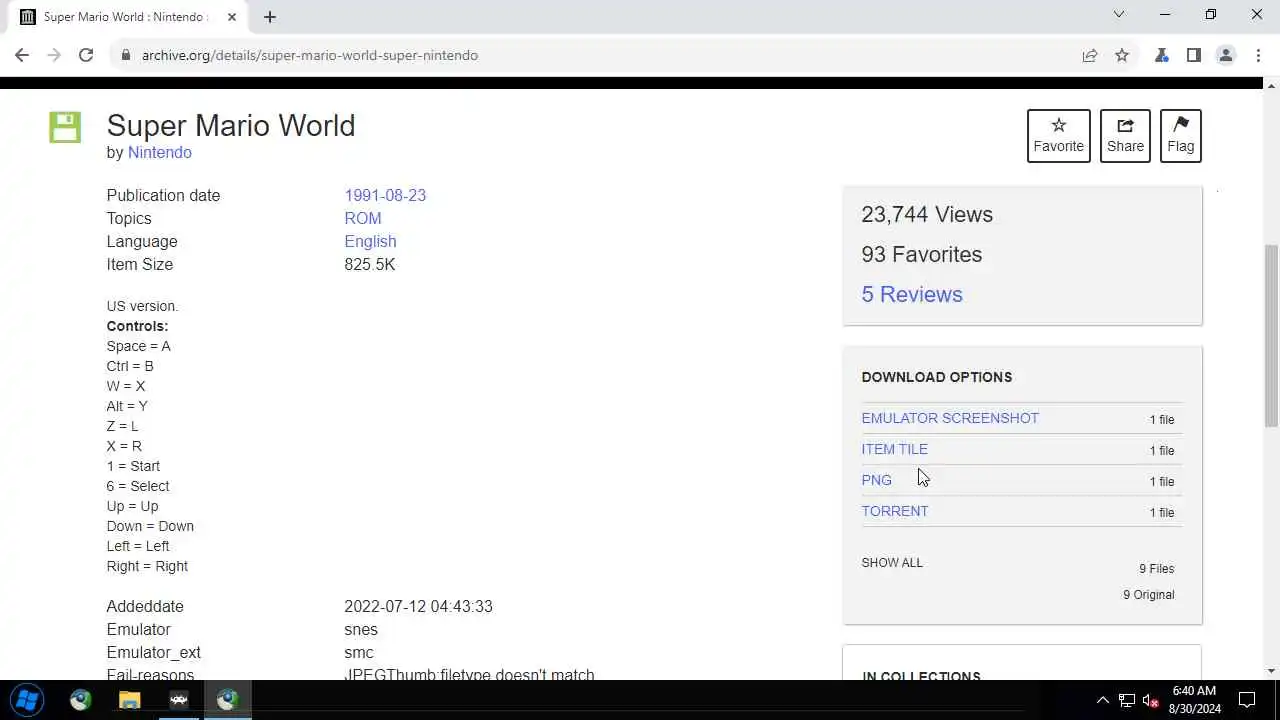
Task: Click the Flag button
Action: 1181,135
